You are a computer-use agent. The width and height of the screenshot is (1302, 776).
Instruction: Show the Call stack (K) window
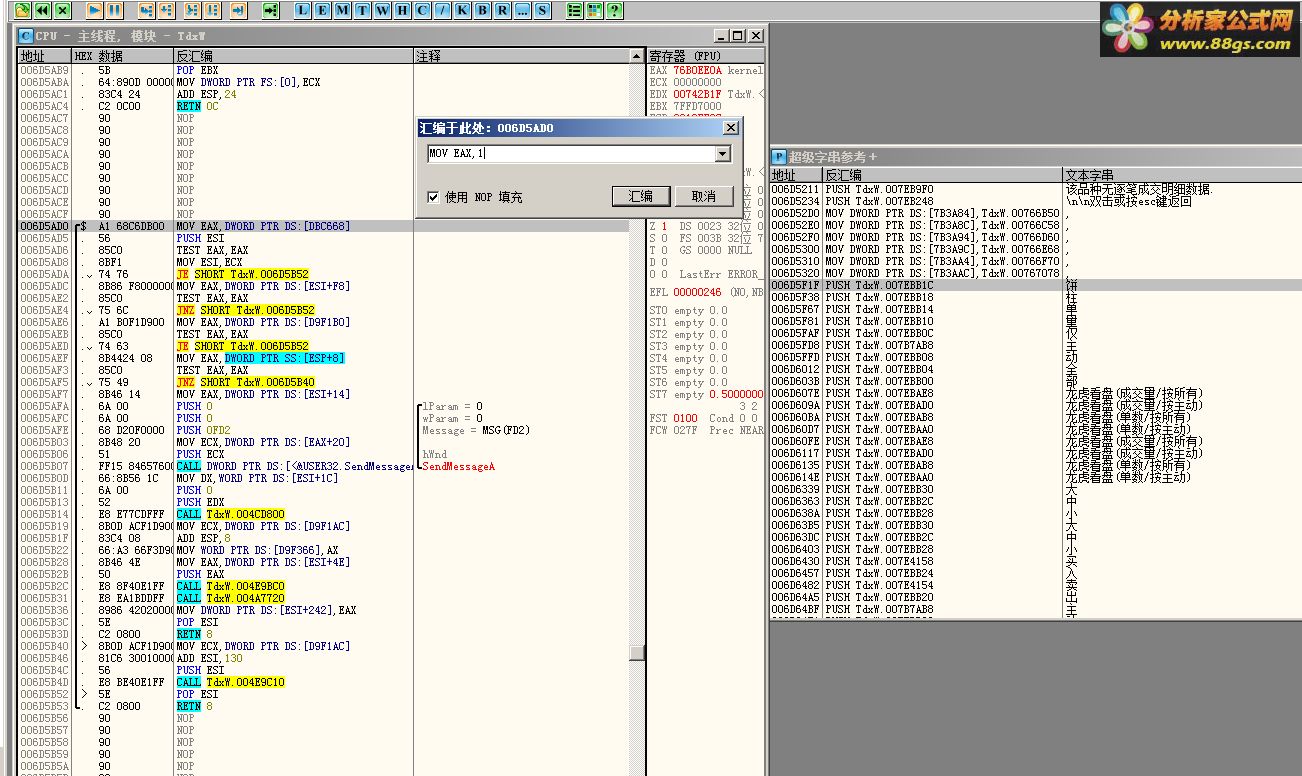(x=461, y=10)
